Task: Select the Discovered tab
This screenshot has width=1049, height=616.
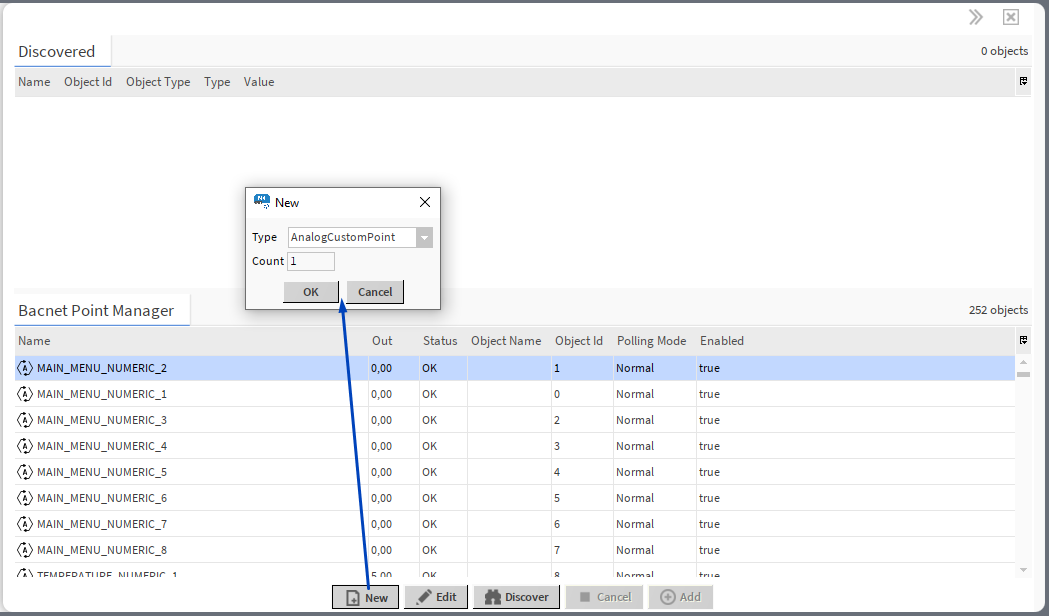Action: click(57, 52)
